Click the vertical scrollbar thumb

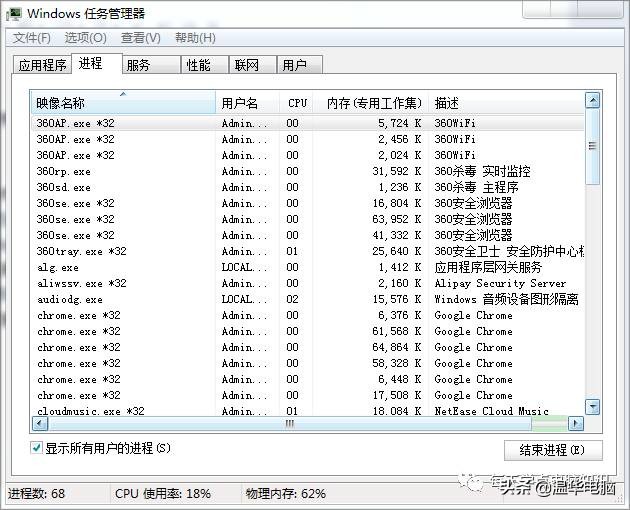[593, 146]
